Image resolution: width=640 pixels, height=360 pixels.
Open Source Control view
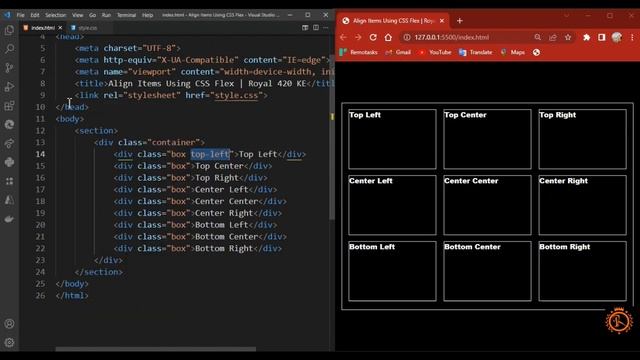[9, 68]
